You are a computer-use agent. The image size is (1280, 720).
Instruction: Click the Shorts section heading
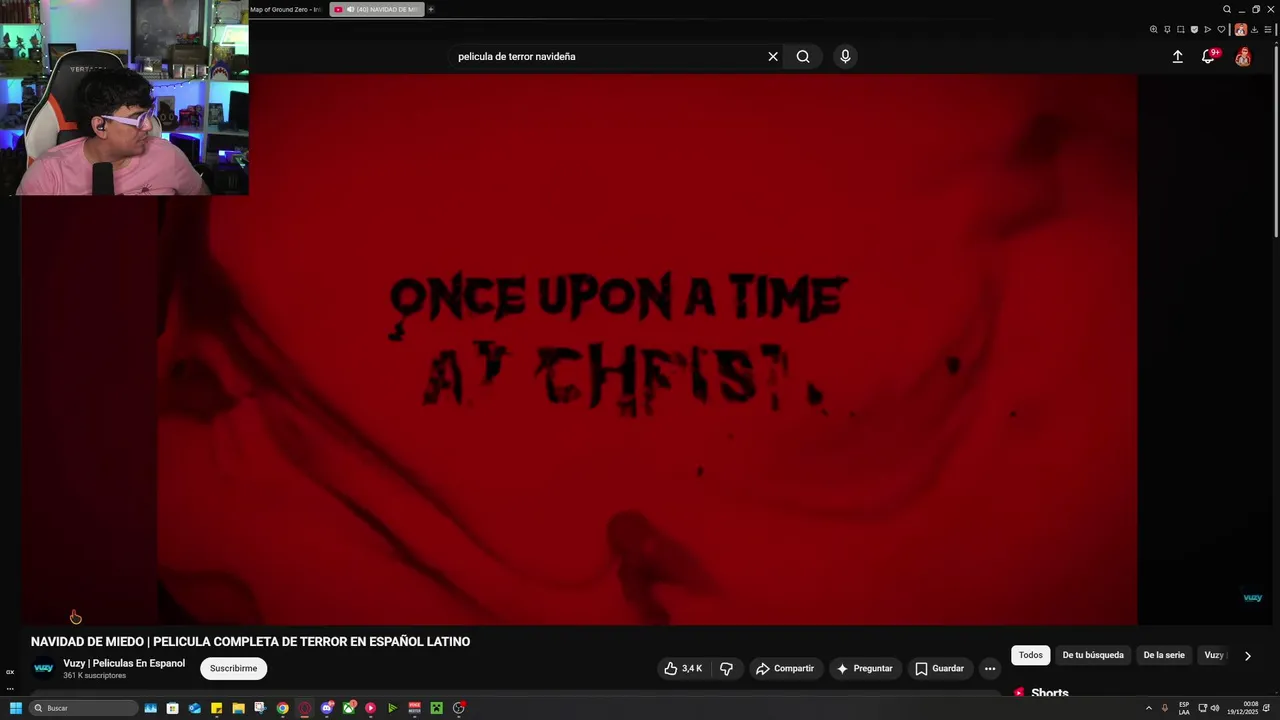tap(1050, 693)
